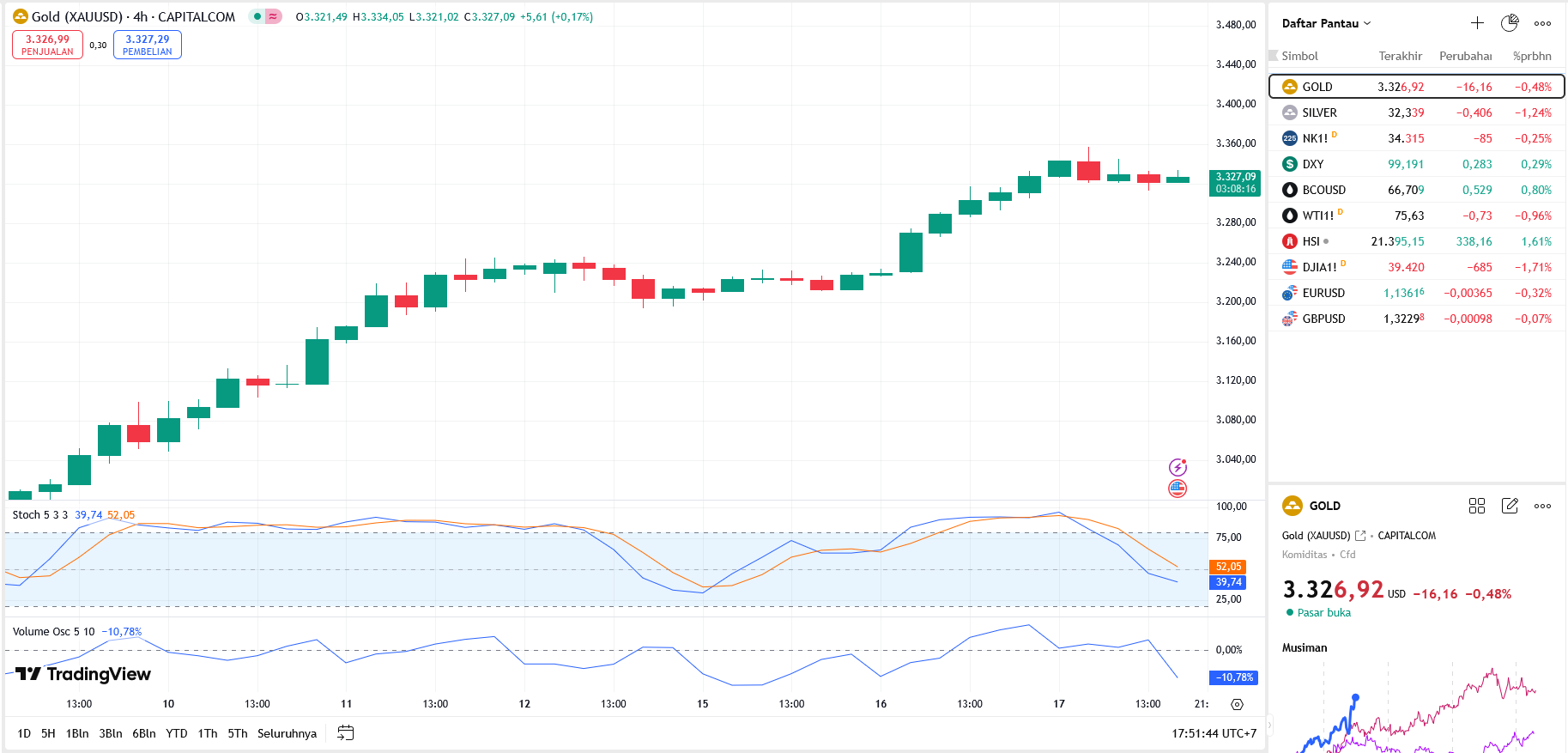Image resolution: width=1568 pixels, height=753 pixels.
Task: Open the UTC+7 timezone selector
Action: [1214, 733]
